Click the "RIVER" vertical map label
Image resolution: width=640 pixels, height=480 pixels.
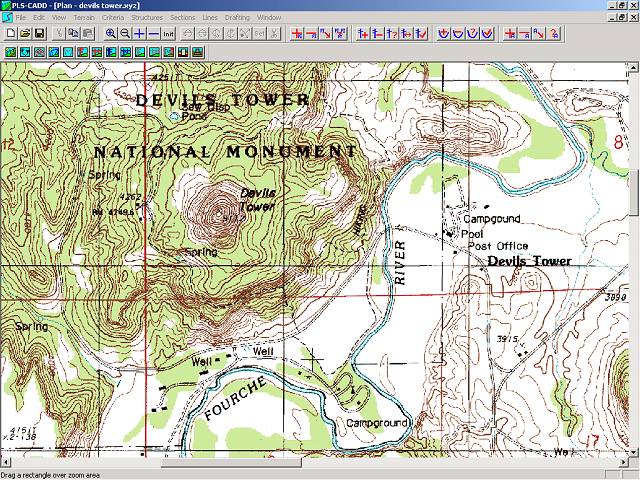coord(400,262)
